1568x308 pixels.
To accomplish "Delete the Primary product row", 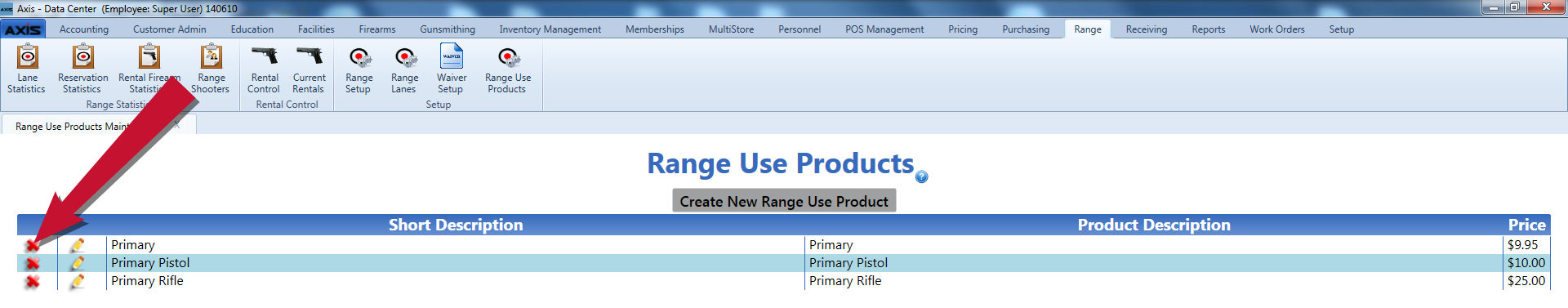I will pyautogui.click(x=33, y=245).
